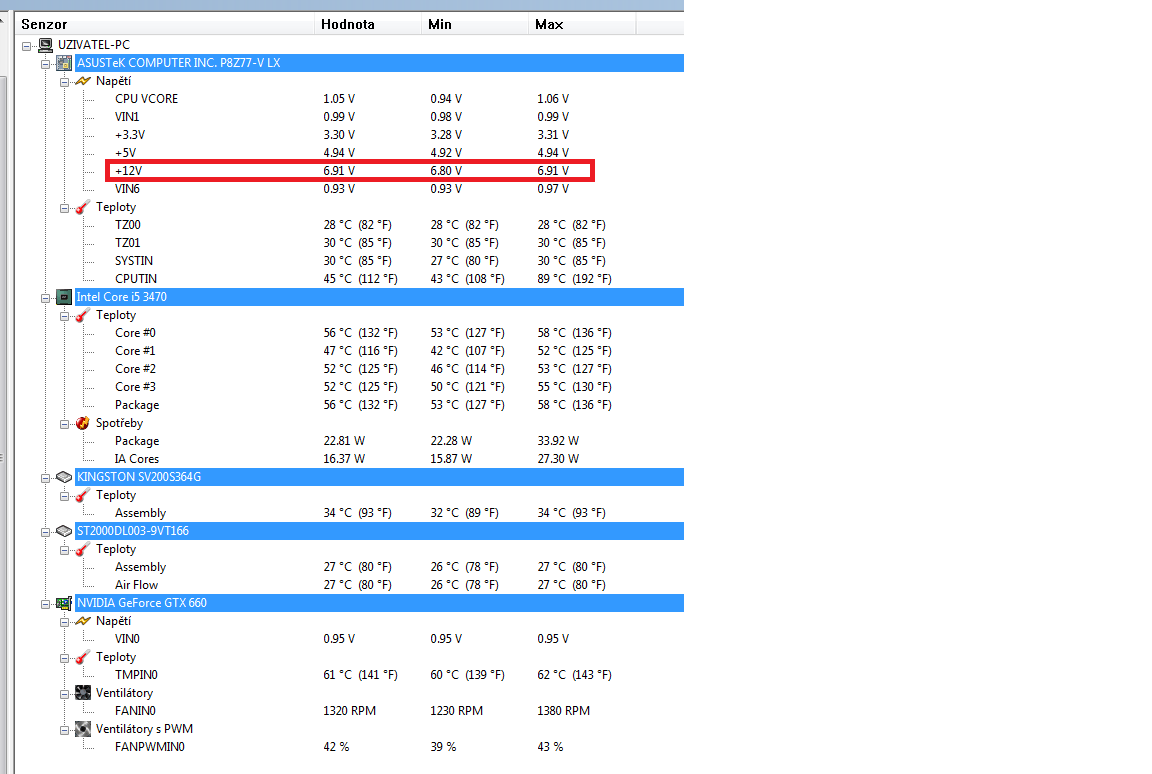Collapse the Ventilátory s PWM group
This screenshot has width=1152, height=774.
click(x=65, y=730)
